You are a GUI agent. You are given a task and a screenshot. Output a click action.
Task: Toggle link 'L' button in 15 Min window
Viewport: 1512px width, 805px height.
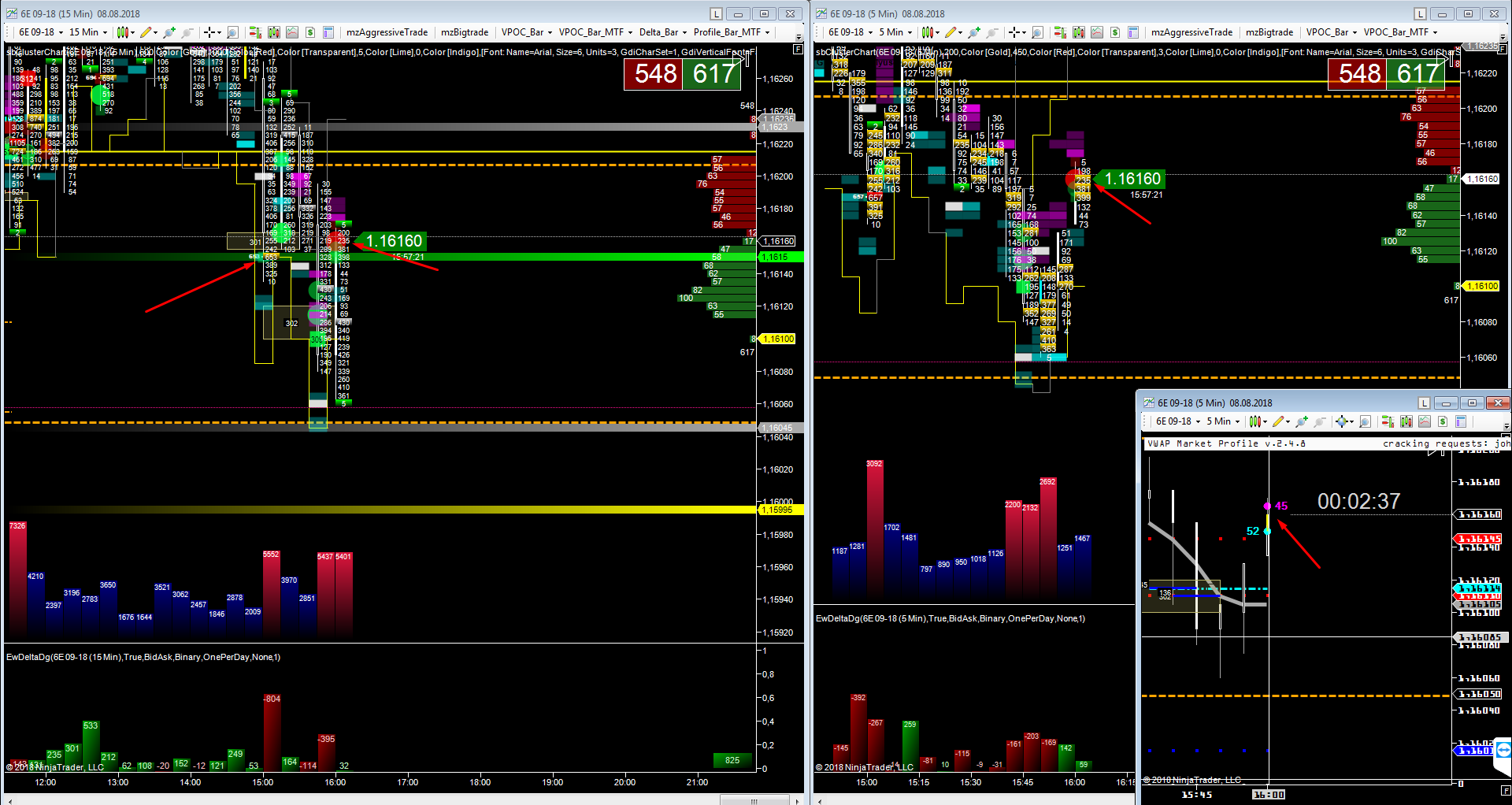tap(716, 13)
